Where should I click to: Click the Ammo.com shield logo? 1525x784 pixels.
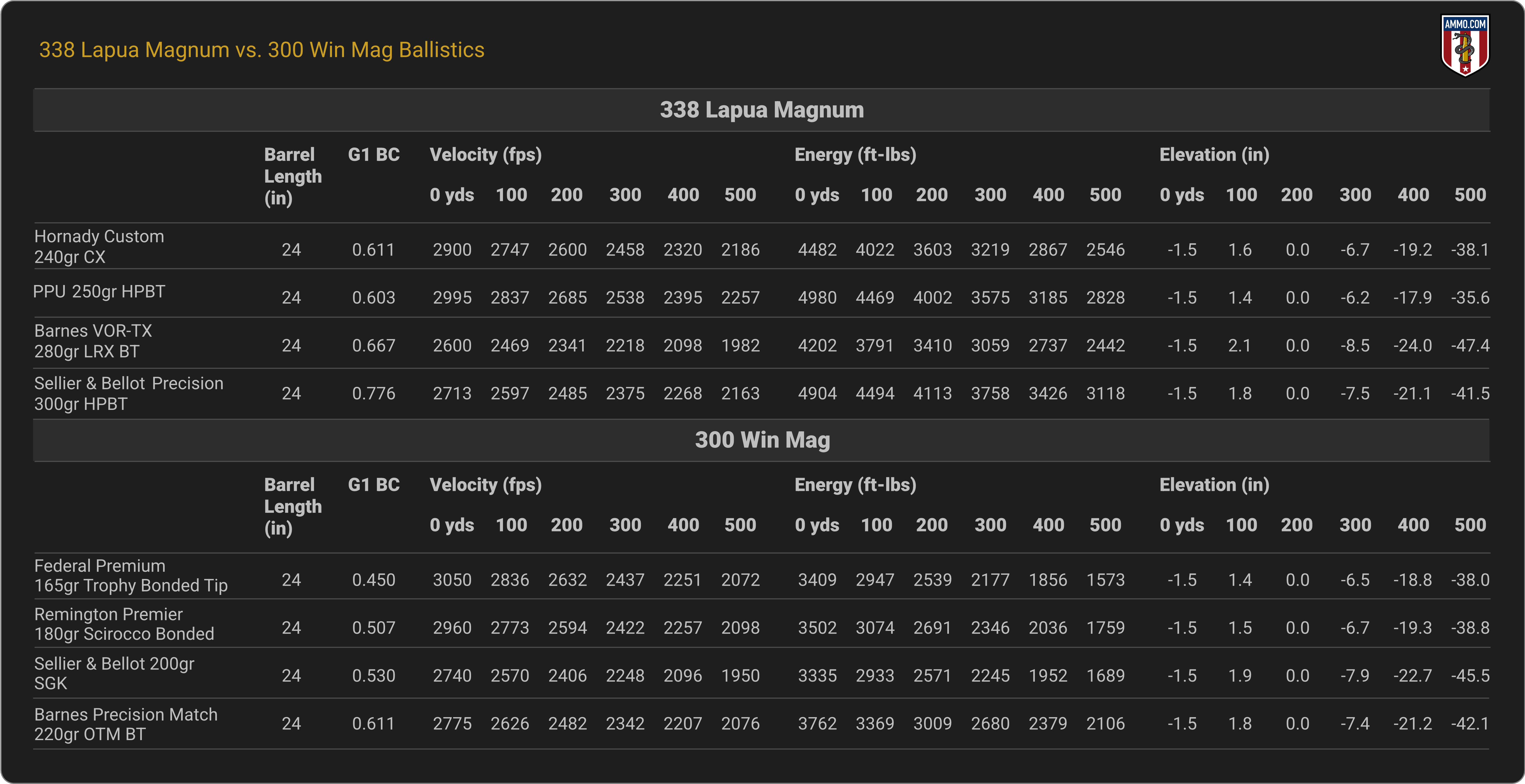click(x=1465, y=45)
